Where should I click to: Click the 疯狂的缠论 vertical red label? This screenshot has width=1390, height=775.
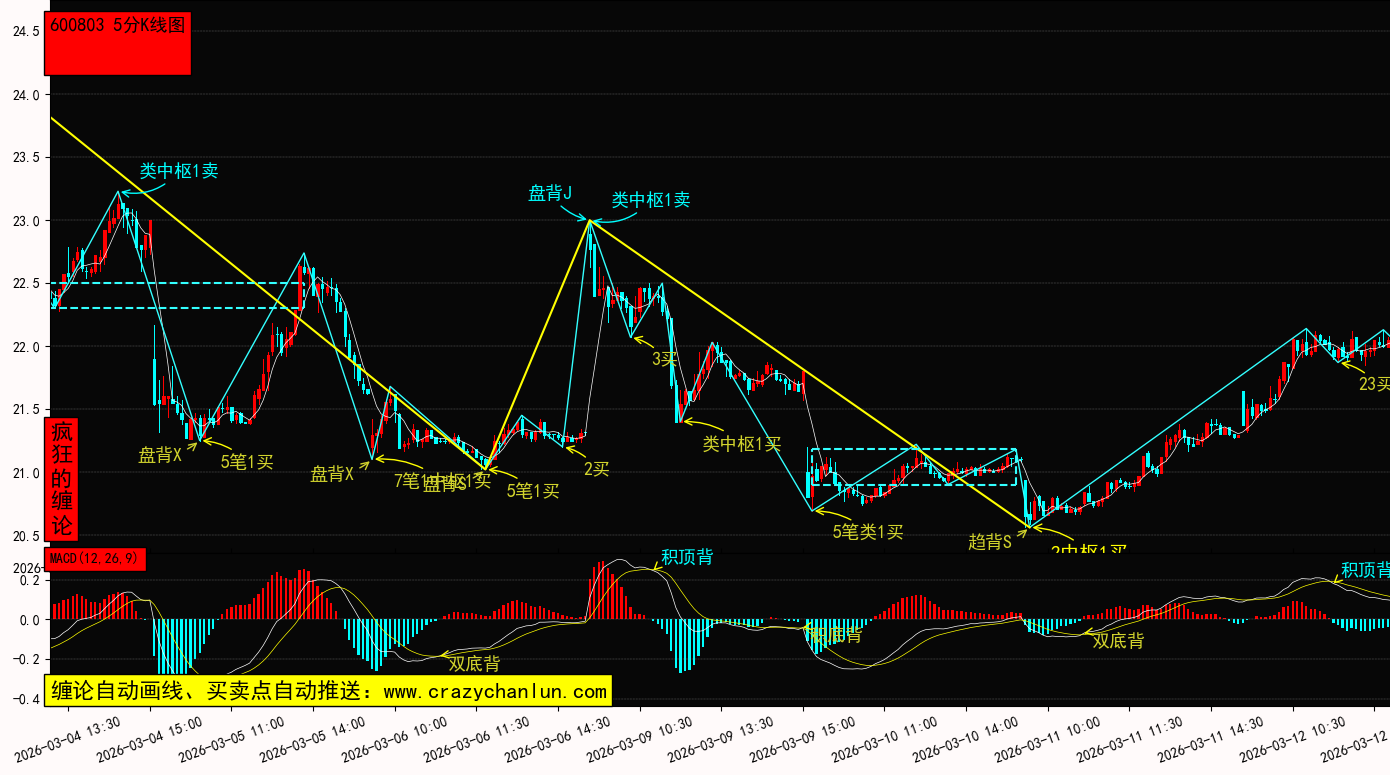(x=62, y=479)
